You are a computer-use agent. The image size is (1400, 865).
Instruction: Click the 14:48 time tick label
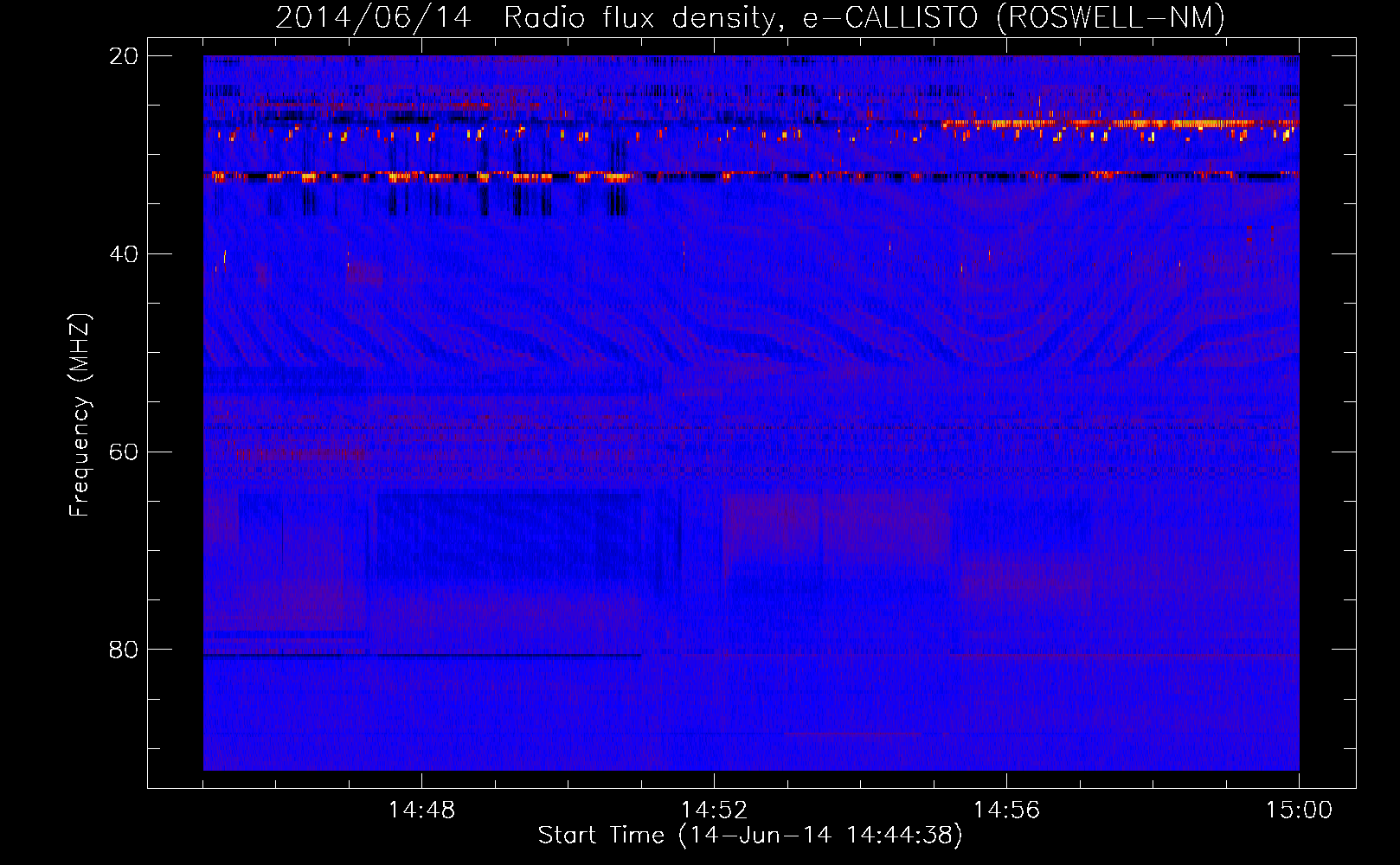[421, 811]
